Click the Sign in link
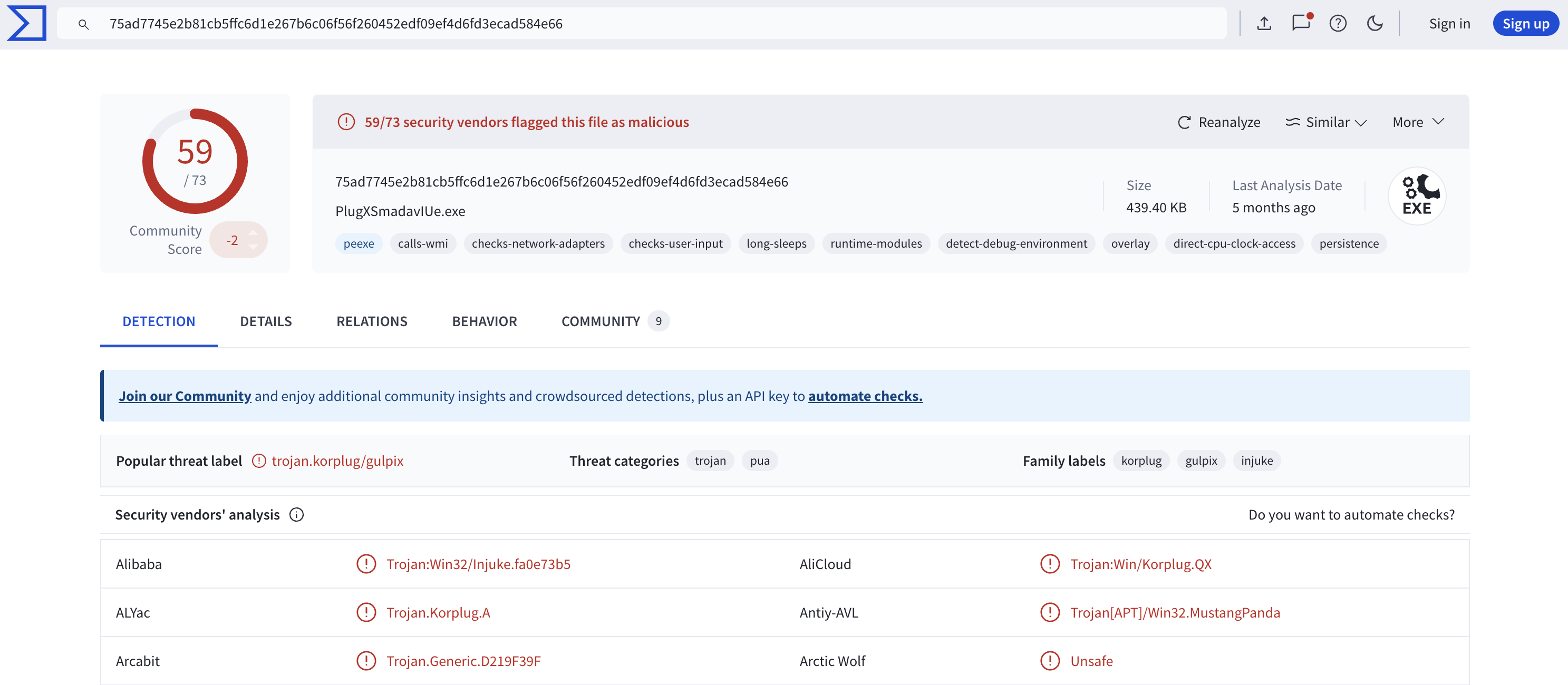 (x=1449, y=24)
